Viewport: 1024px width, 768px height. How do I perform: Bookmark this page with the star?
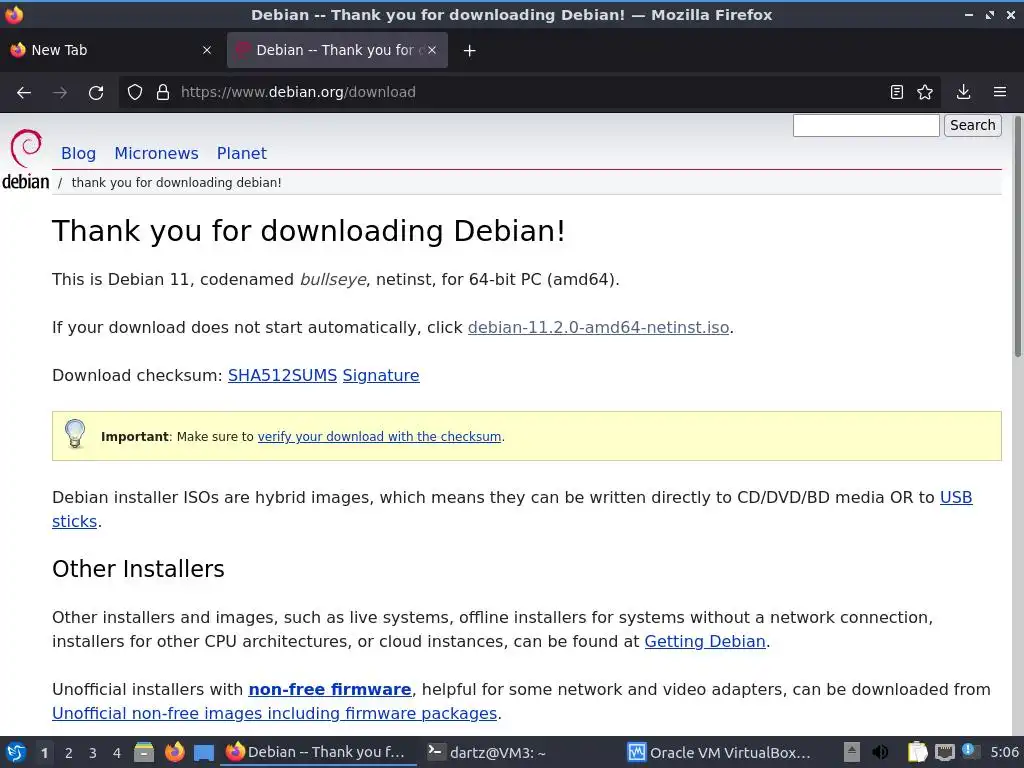tap(925, 92)
